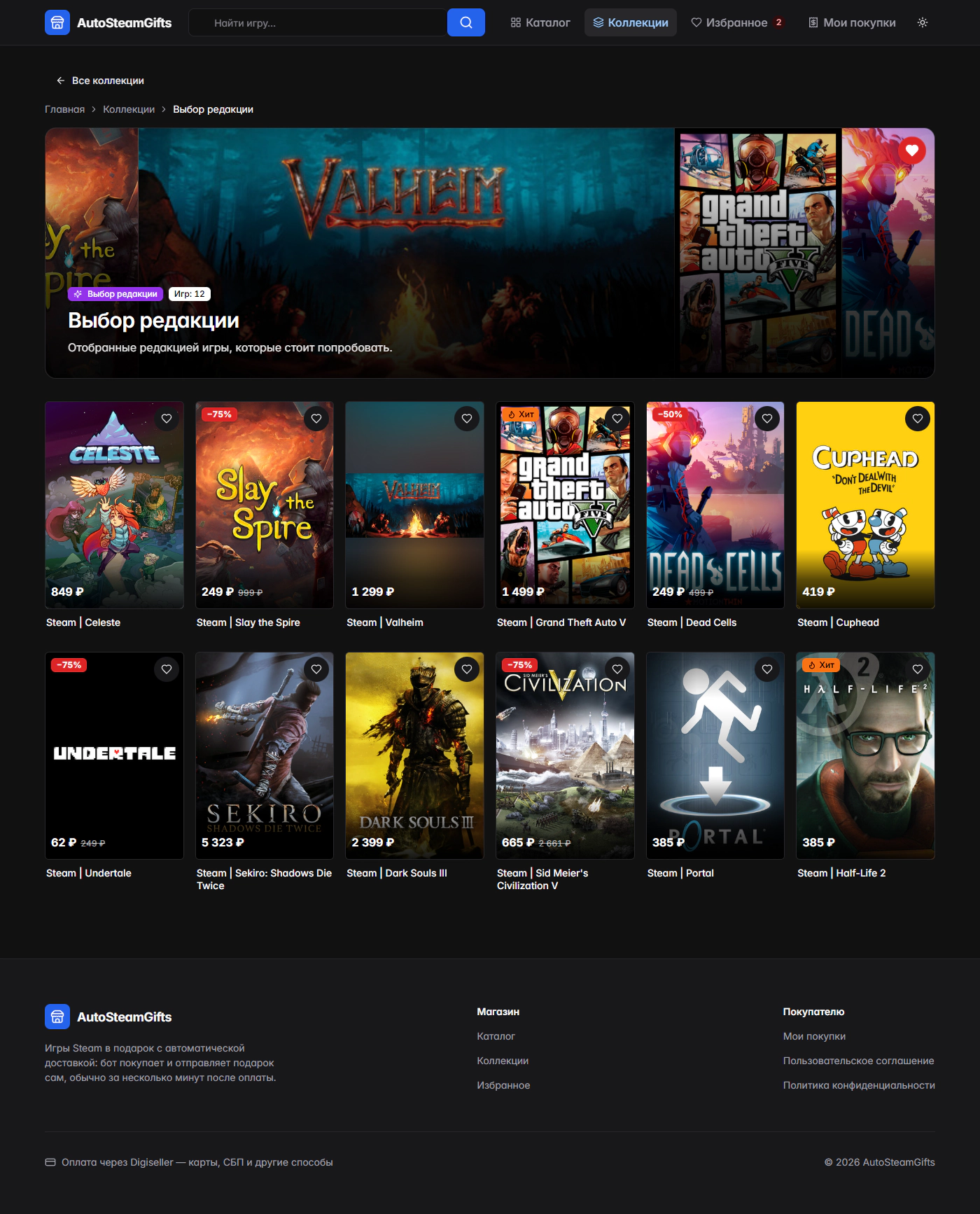Open the Valheim game card image
Screen dimensions: 980x1214
414,505
